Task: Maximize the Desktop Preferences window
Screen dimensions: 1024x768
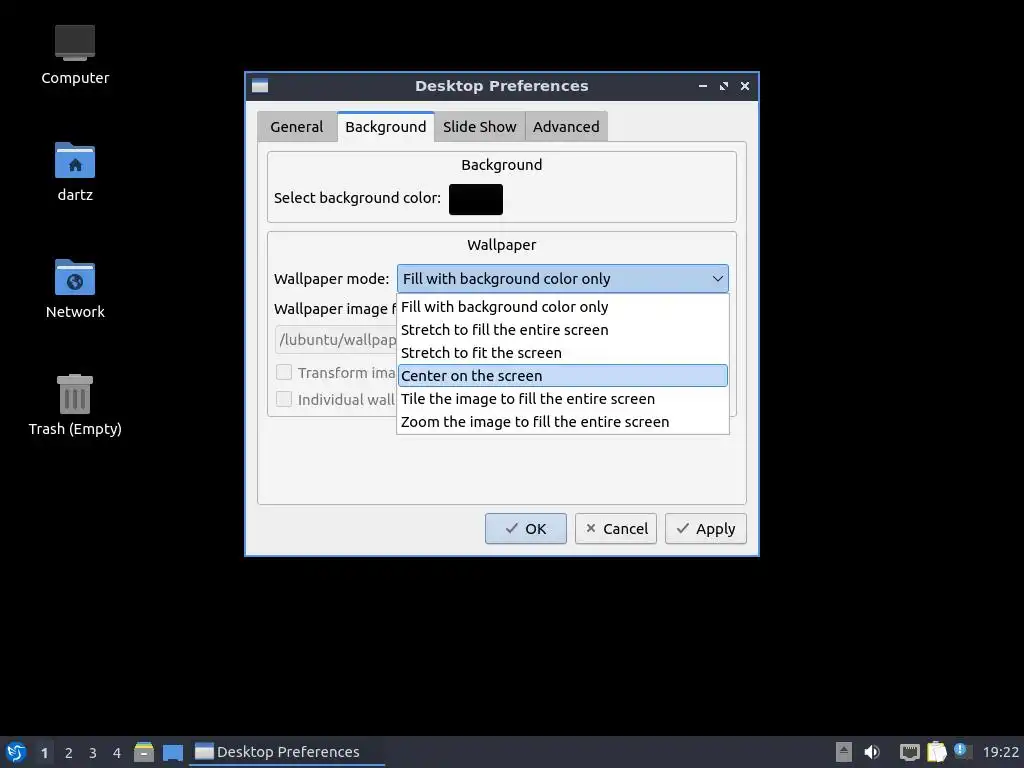Action: [724, 86]
